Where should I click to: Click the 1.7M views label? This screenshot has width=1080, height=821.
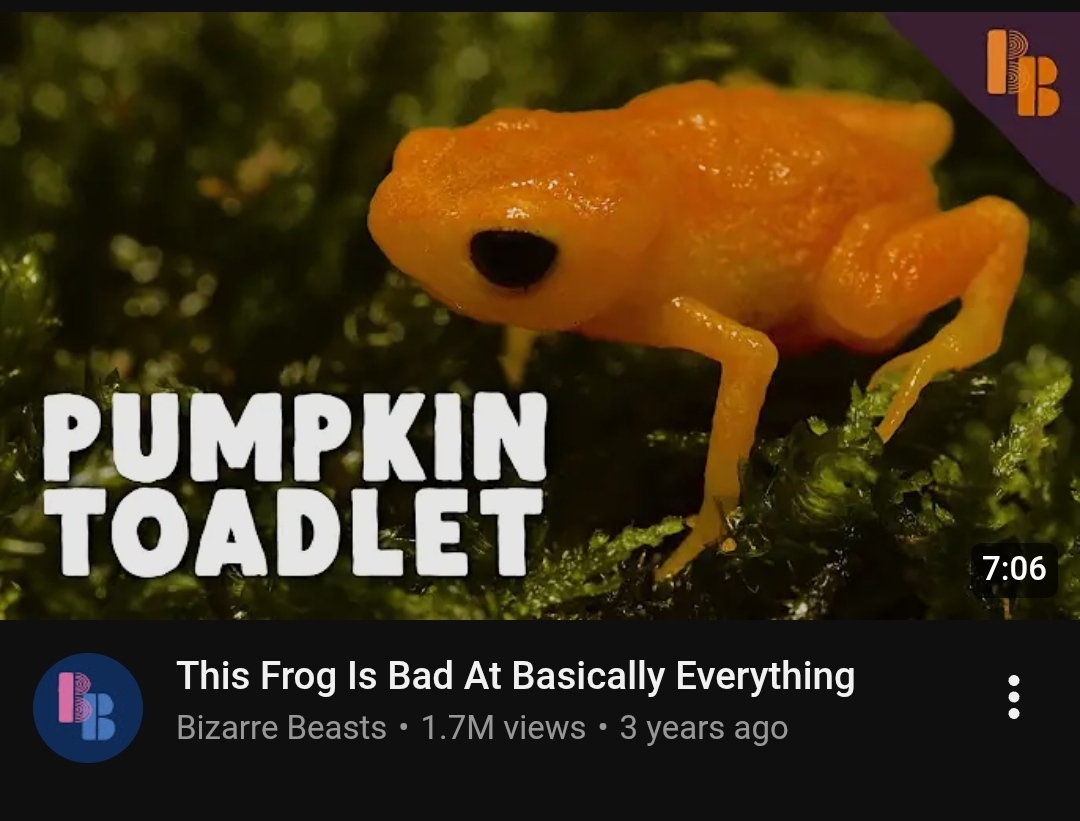click(x=503, y=728)
